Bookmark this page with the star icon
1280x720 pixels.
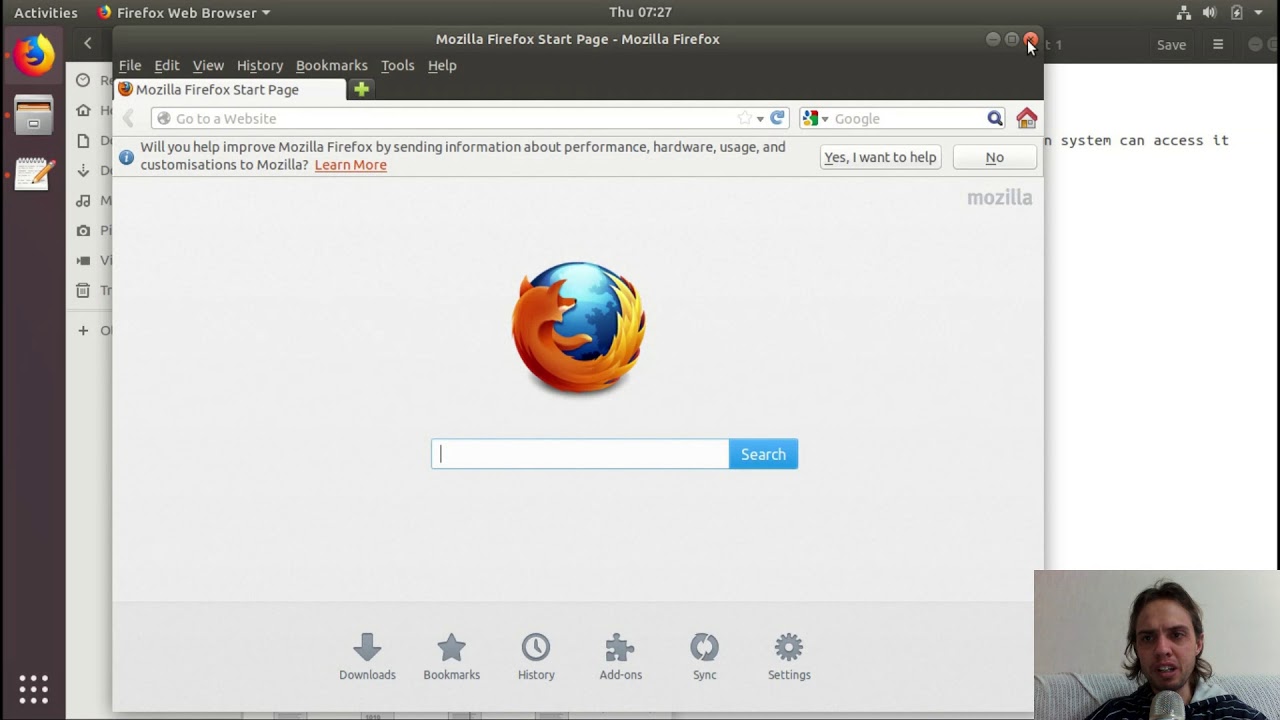(744, 118)
